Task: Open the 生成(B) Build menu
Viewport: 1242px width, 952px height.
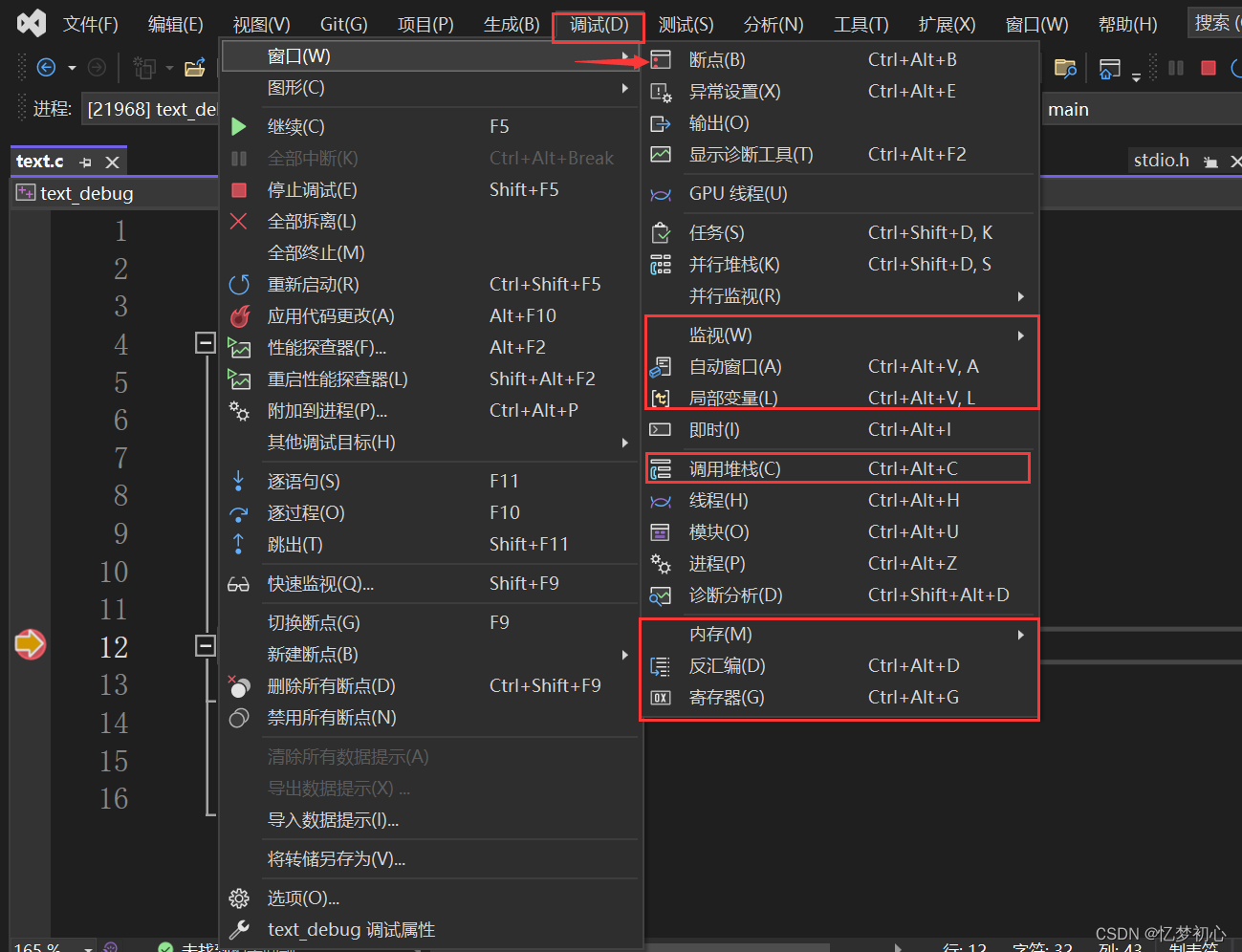Action: click(512, 25)
